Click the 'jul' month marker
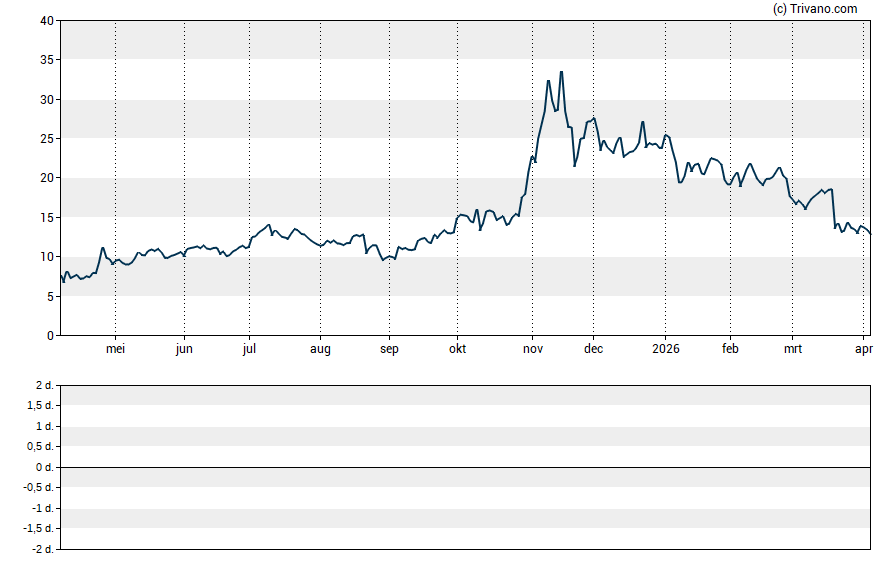 click(250, 349)
